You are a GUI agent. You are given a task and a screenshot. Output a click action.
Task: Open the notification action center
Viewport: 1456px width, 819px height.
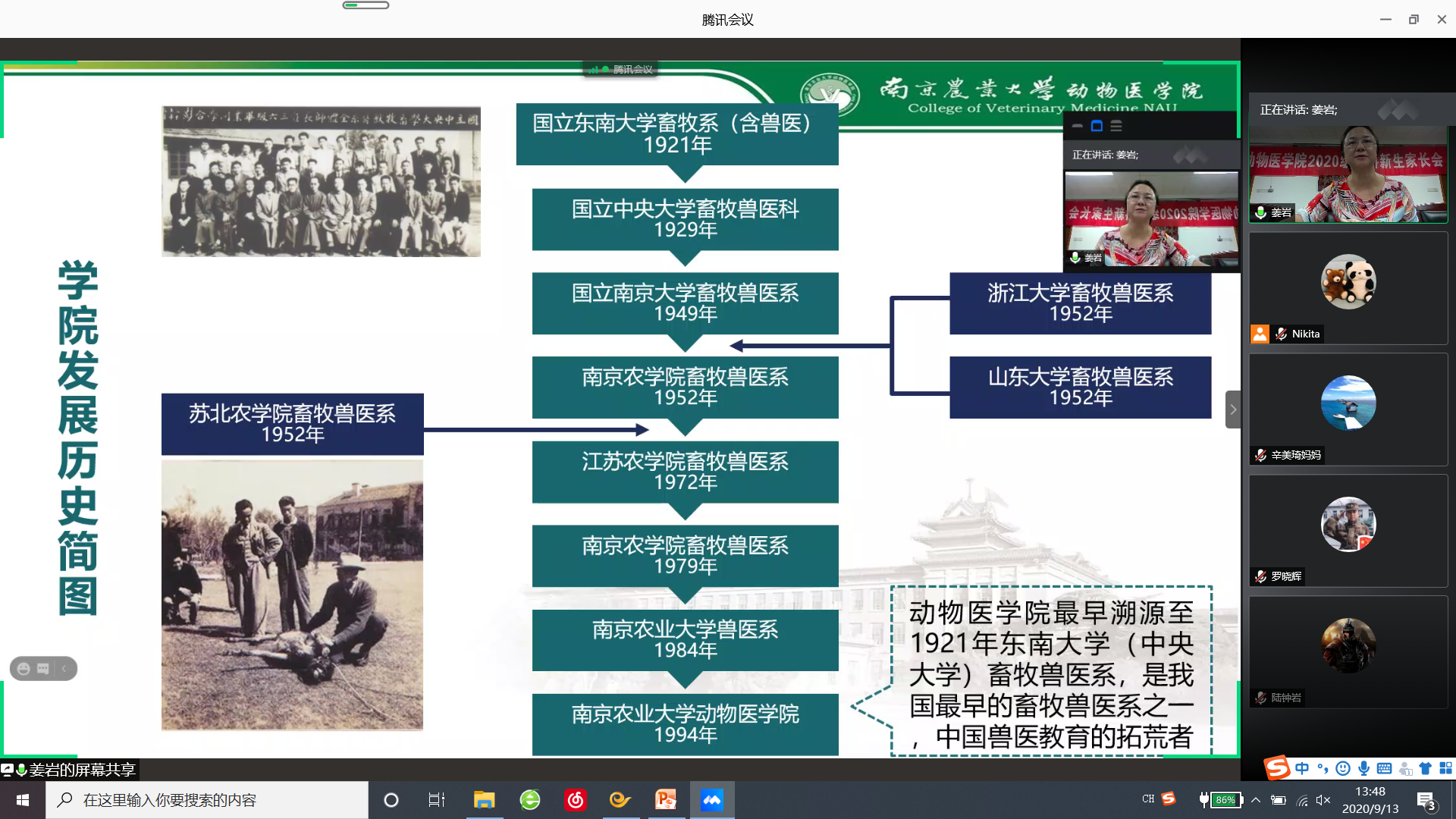coord(1426,800)
